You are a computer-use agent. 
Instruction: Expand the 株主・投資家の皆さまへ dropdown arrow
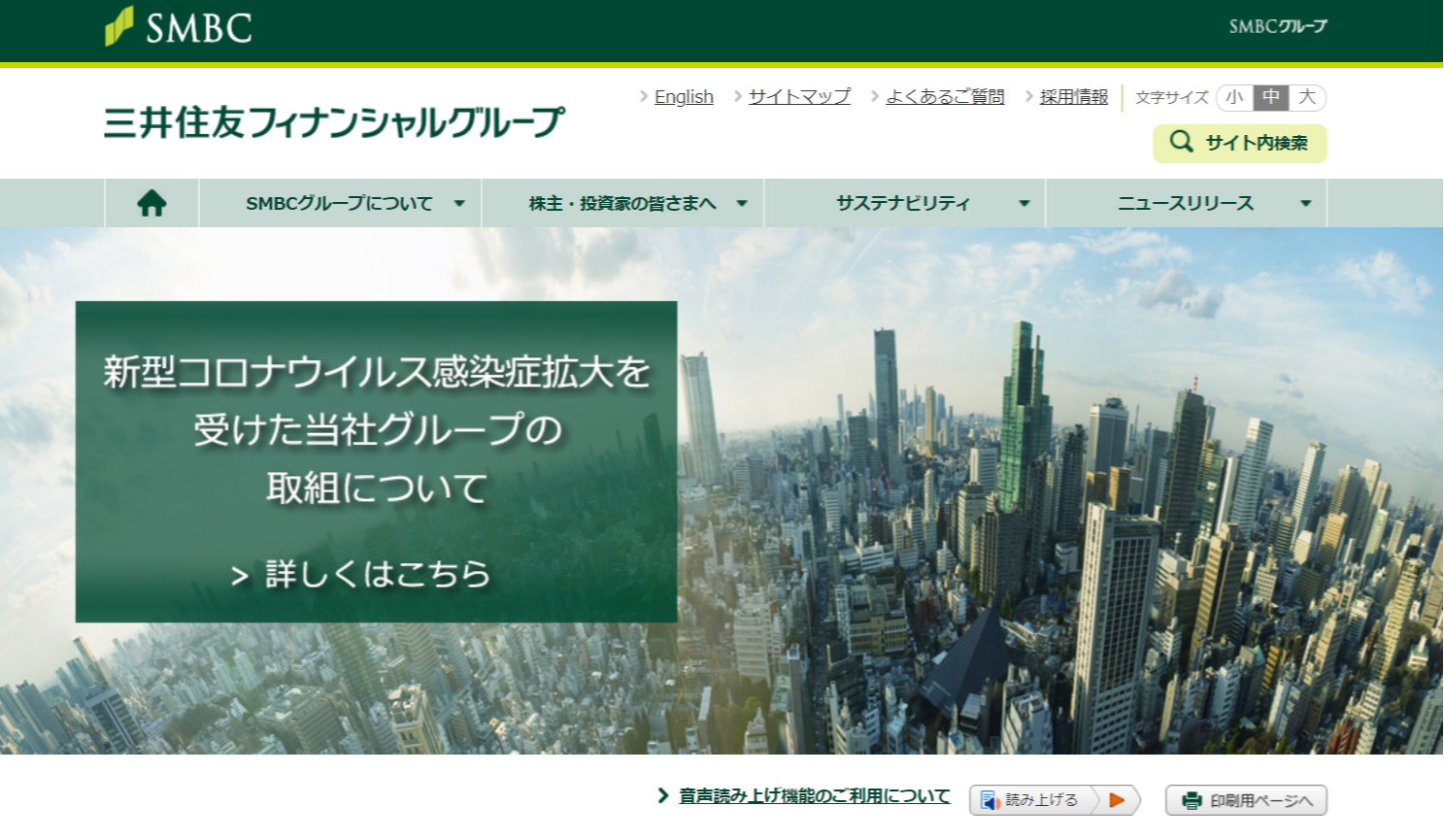(x=742, y=204)
